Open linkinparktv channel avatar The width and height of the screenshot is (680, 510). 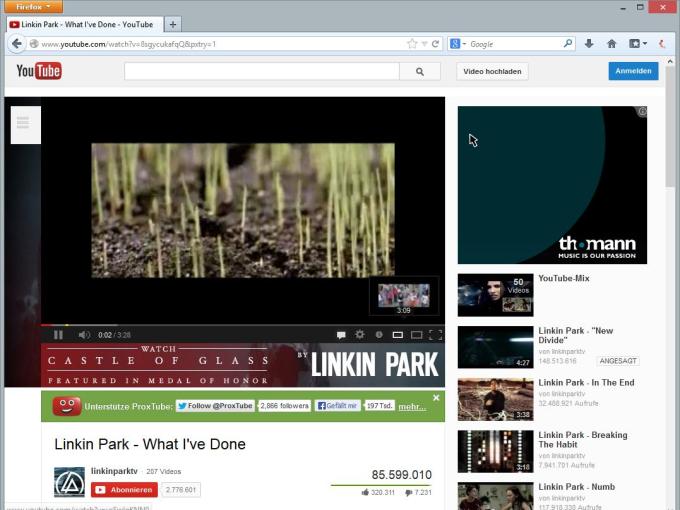point(69,482)
